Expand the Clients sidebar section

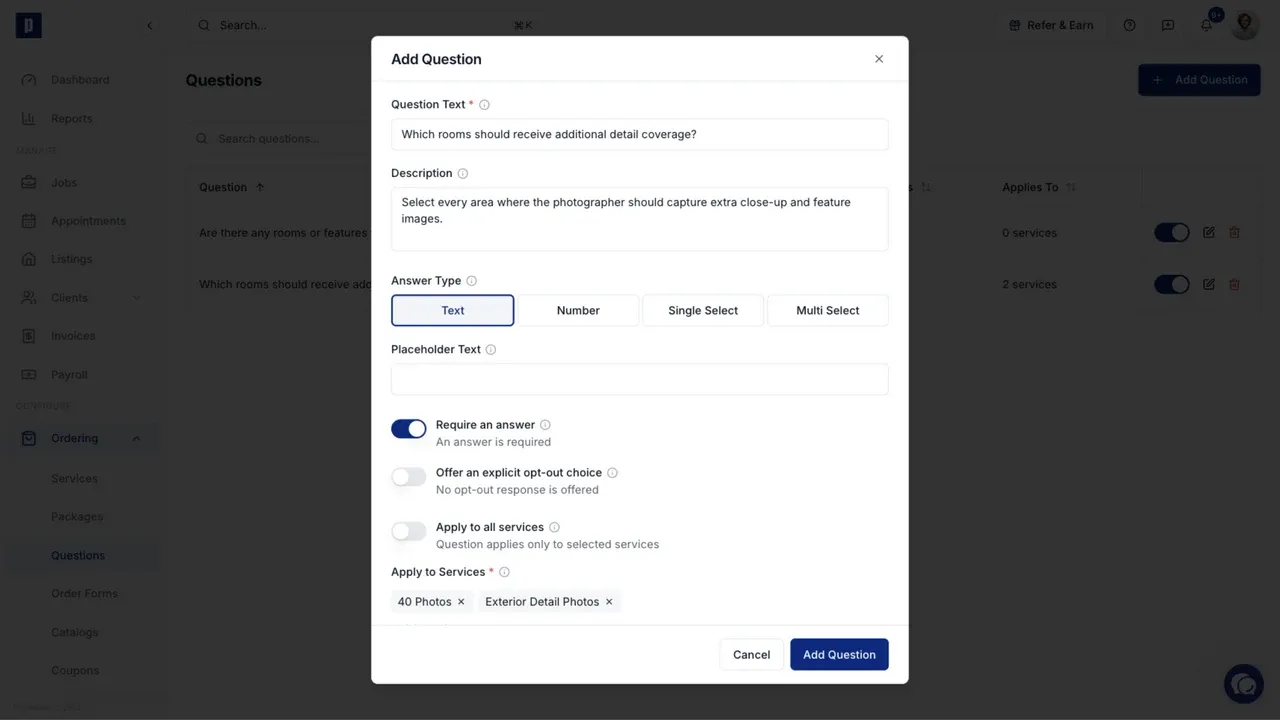137,298
